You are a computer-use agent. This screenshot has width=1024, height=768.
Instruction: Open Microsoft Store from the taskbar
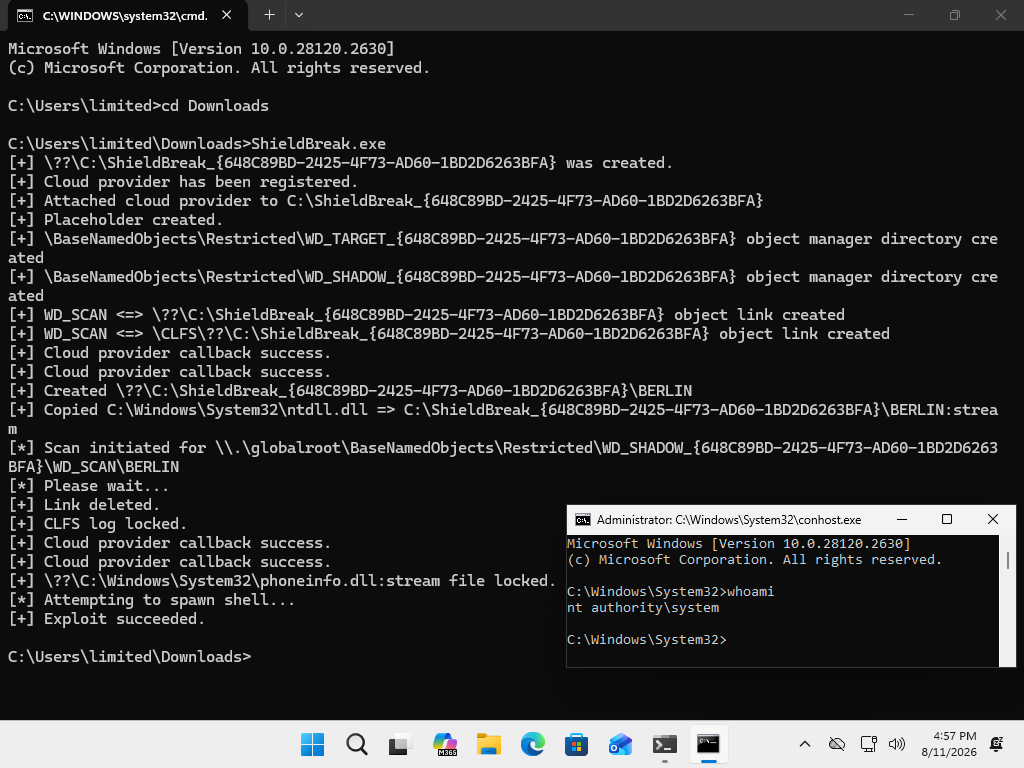pyautogui.click(x=576, y=744)
